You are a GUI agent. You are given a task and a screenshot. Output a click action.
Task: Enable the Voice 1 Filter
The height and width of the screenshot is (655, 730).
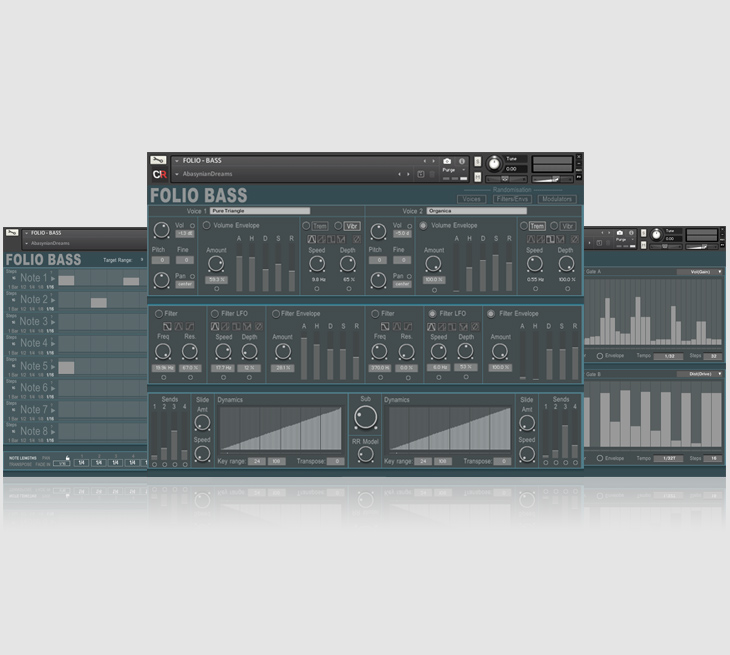tap(159, 314)
